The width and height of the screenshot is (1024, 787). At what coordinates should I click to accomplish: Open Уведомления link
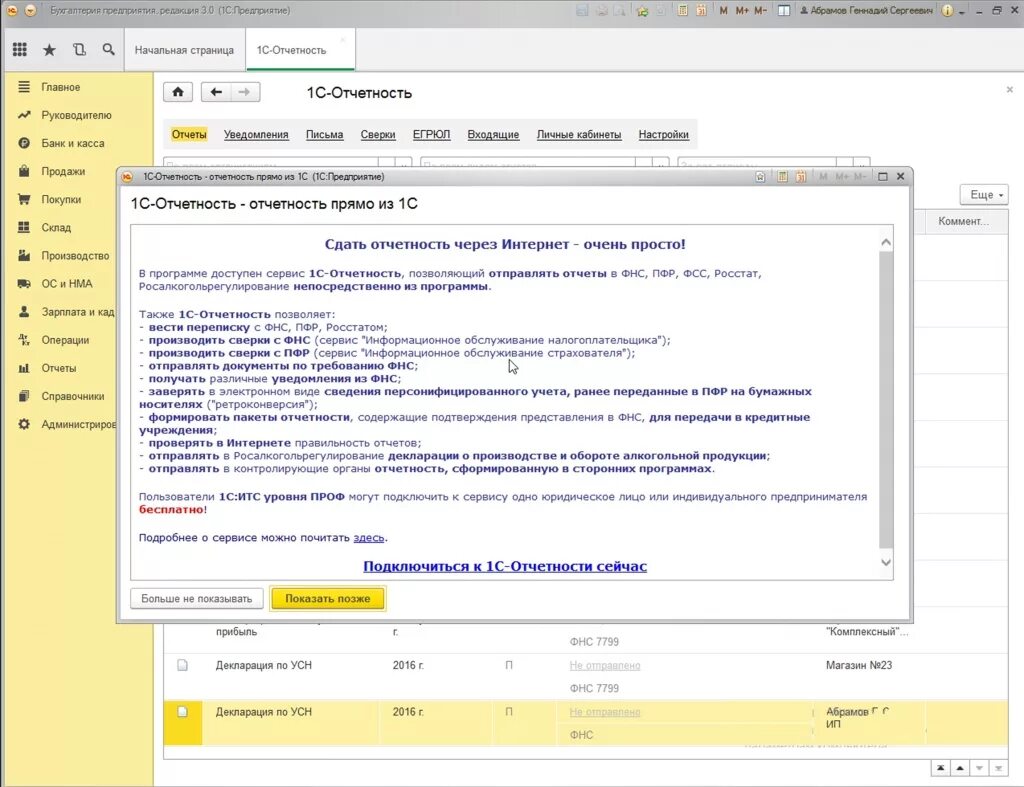[x=256, y=134]
